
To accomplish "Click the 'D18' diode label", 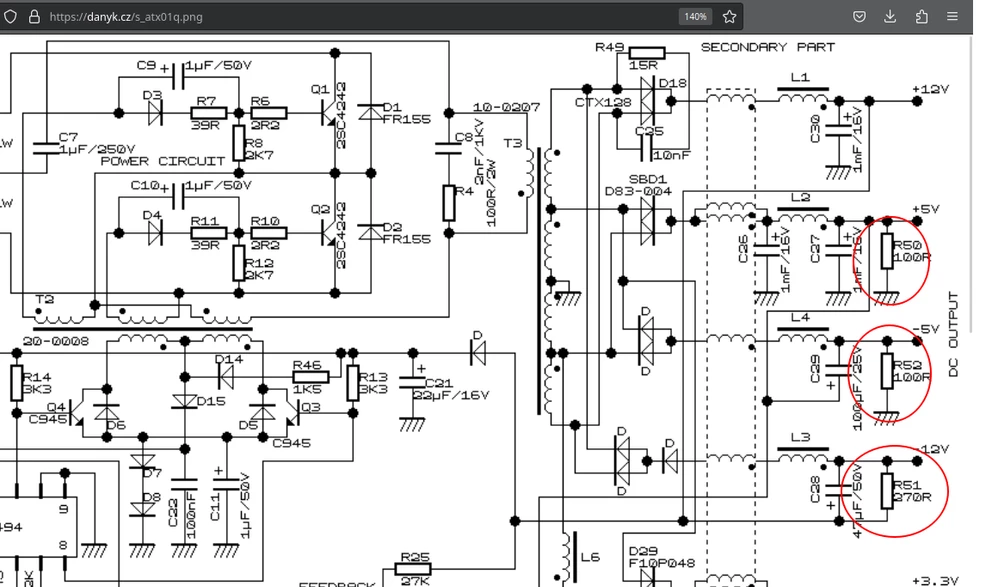I will [673, 83].
